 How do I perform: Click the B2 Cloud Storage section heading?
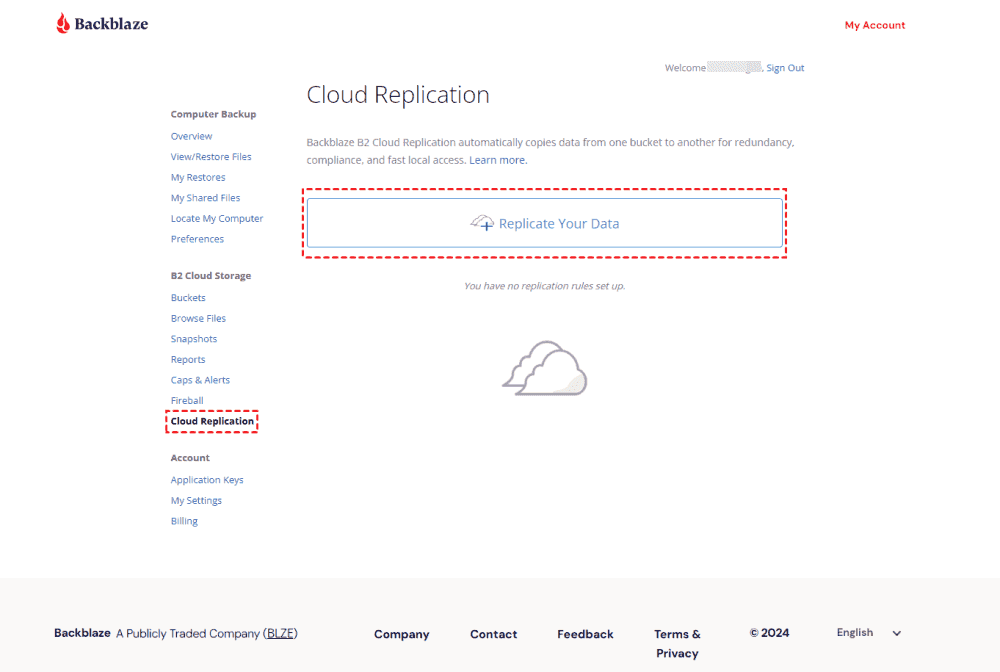pyautogui.click(x=210, y=275)
